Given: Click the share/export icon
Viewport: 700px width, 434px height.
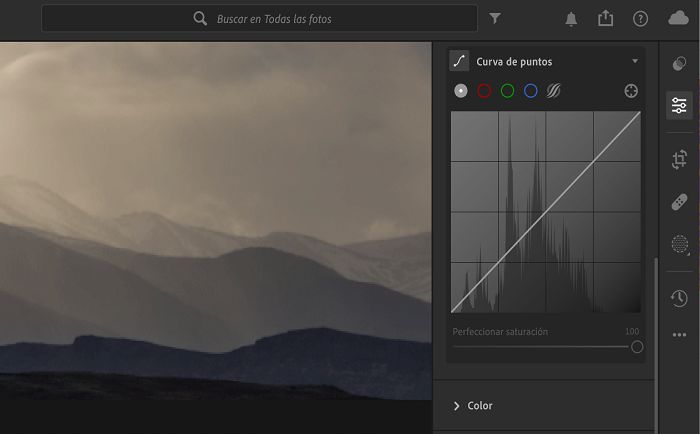Looking at the screenshot, I should pyautogui.click(x=605, y=18).
